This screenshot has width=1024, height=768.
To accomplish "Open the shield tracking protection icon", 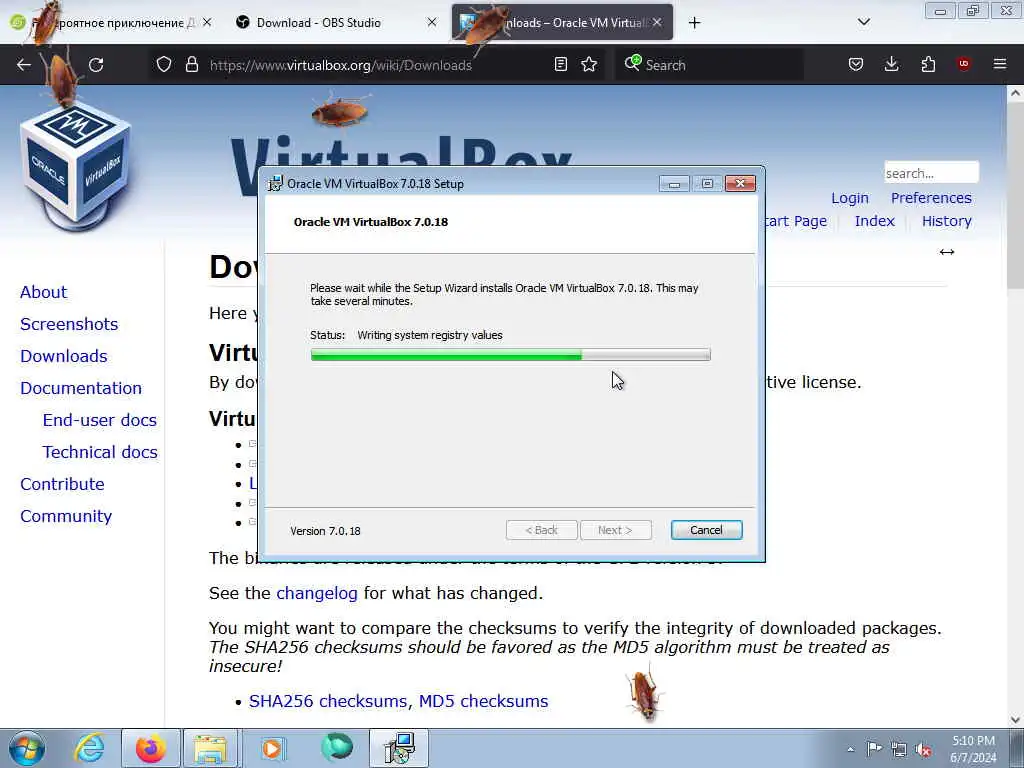I will click(x=164, y=64).
